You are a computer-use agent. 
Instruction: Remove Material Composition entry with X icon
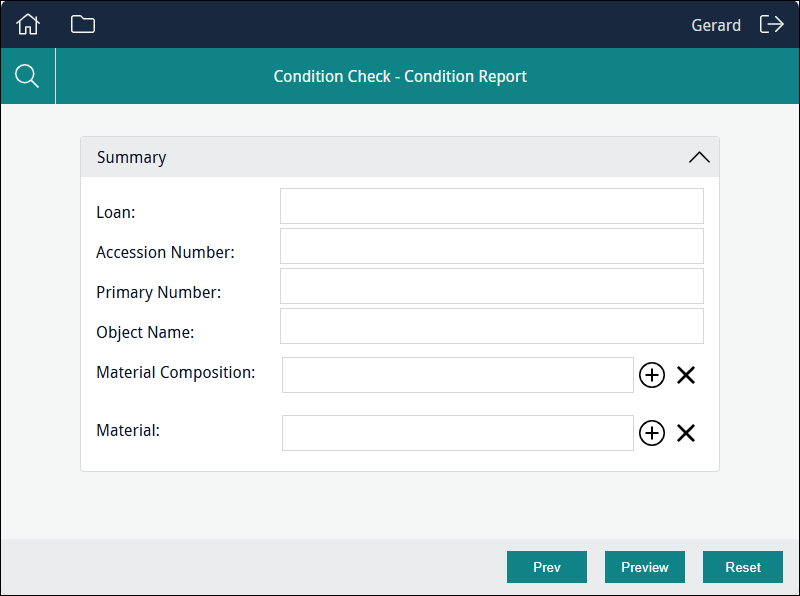pos(686,375)
